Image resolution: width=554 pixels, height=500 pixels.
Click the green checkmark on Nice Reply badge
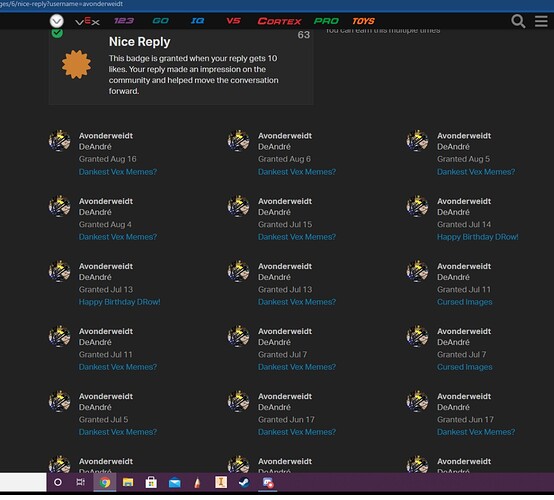point(57,33)
